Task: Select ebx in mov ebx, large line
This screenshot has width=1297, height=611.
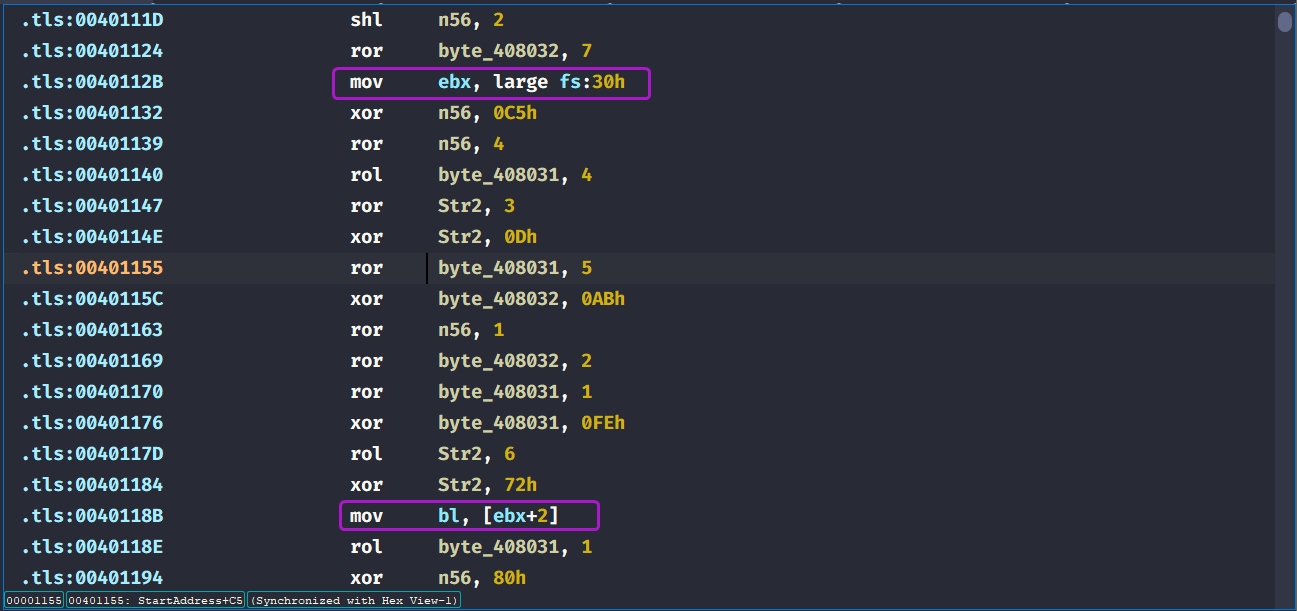Action: pyautogui.click(x=454, y=82)
